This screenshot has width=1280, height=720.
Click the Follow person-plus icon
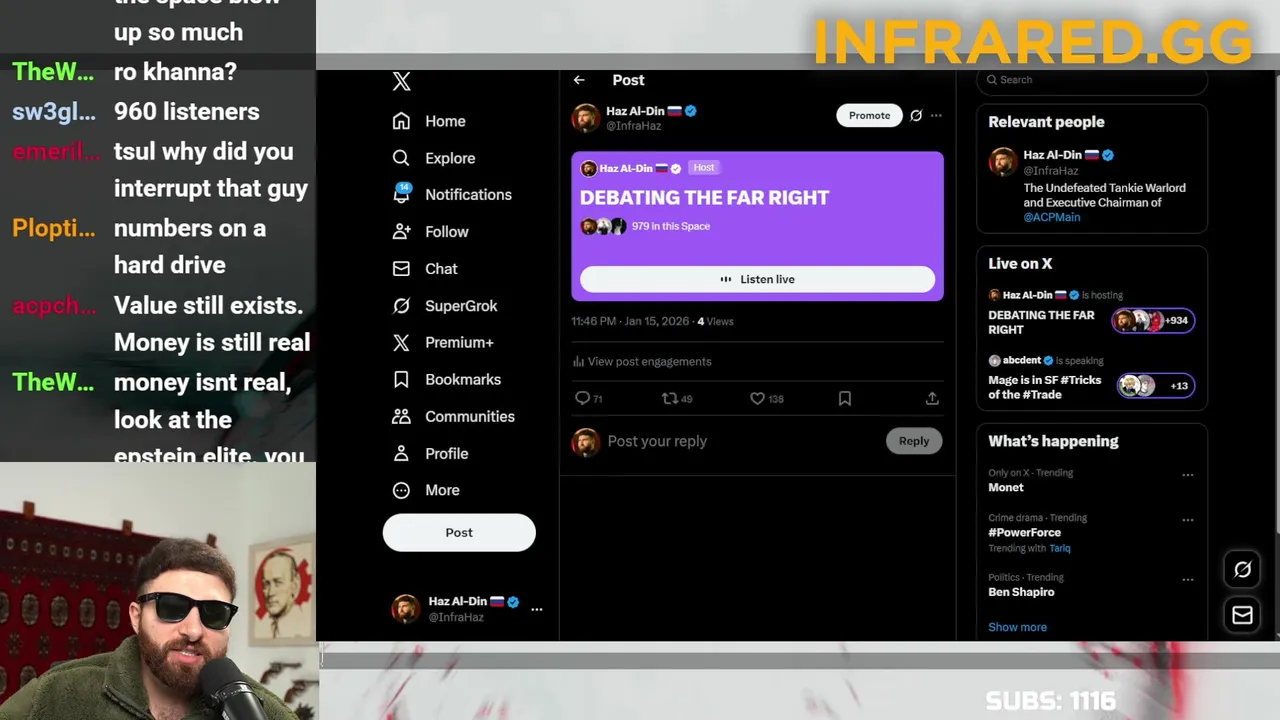(x=401, y=232)
